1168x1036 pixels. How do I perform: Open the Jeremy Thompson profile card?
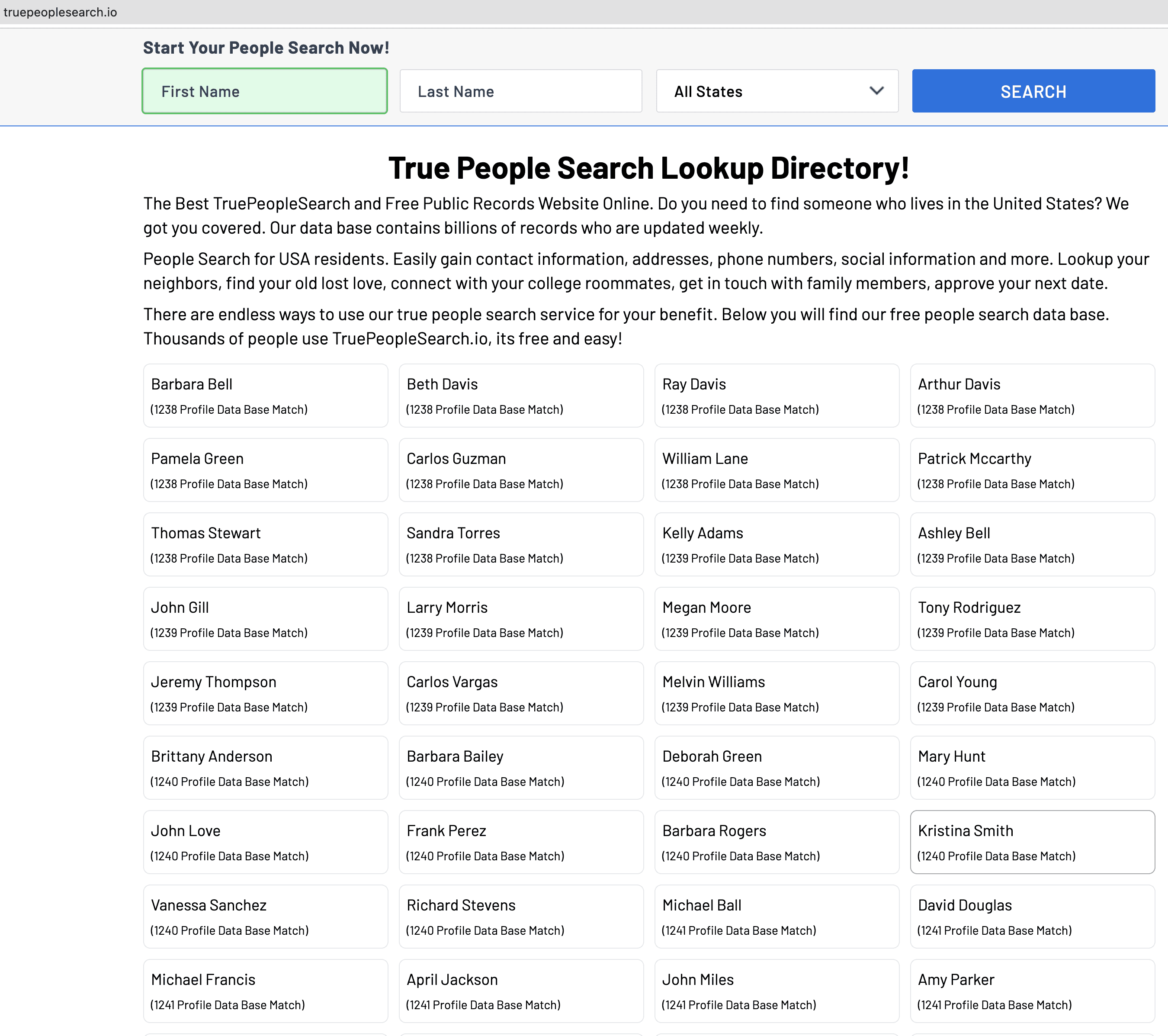[x=265, y=693]
